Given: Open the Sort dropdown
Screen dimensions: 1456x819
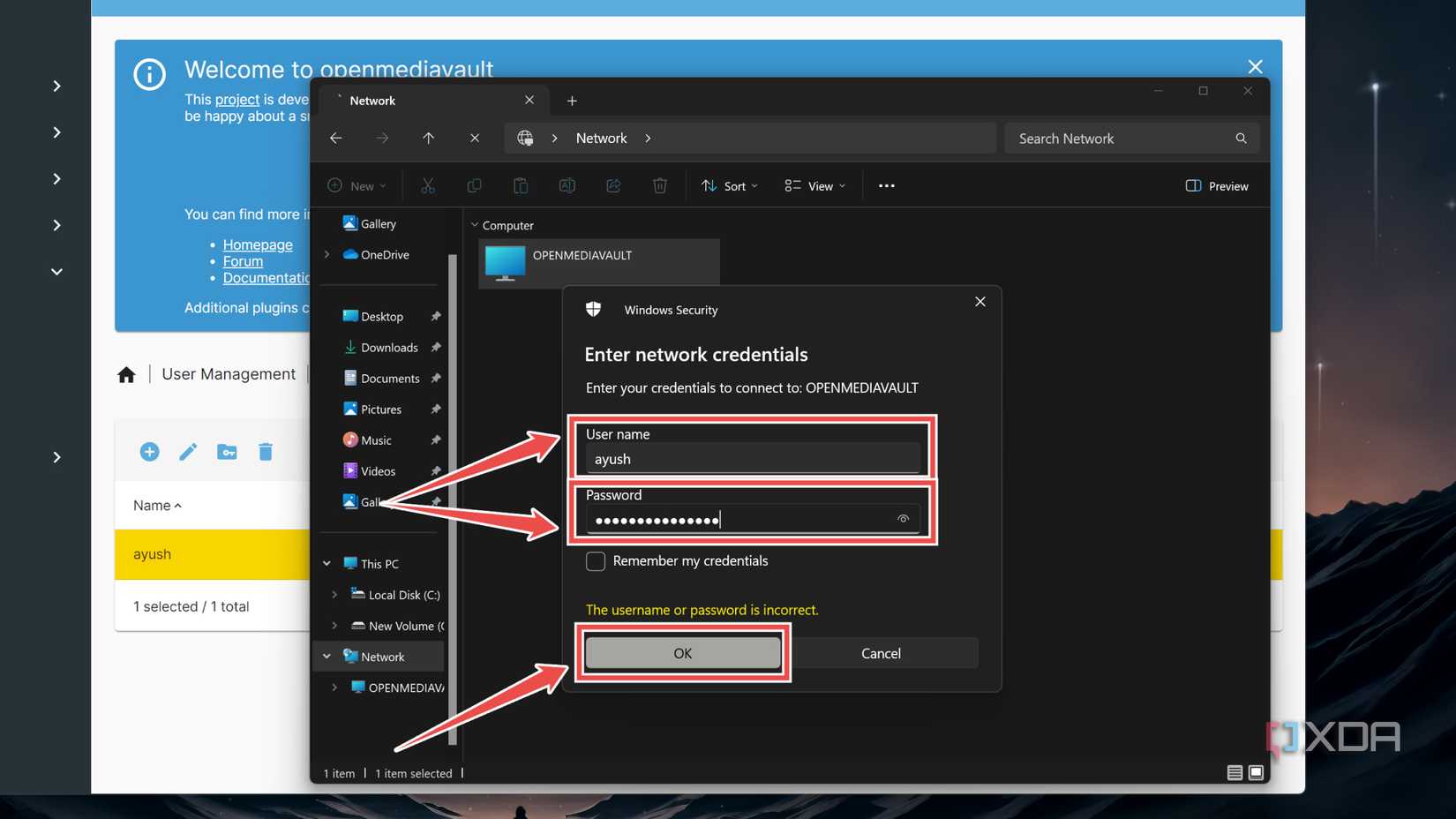Looking at the screenshot, I should 729,185.
